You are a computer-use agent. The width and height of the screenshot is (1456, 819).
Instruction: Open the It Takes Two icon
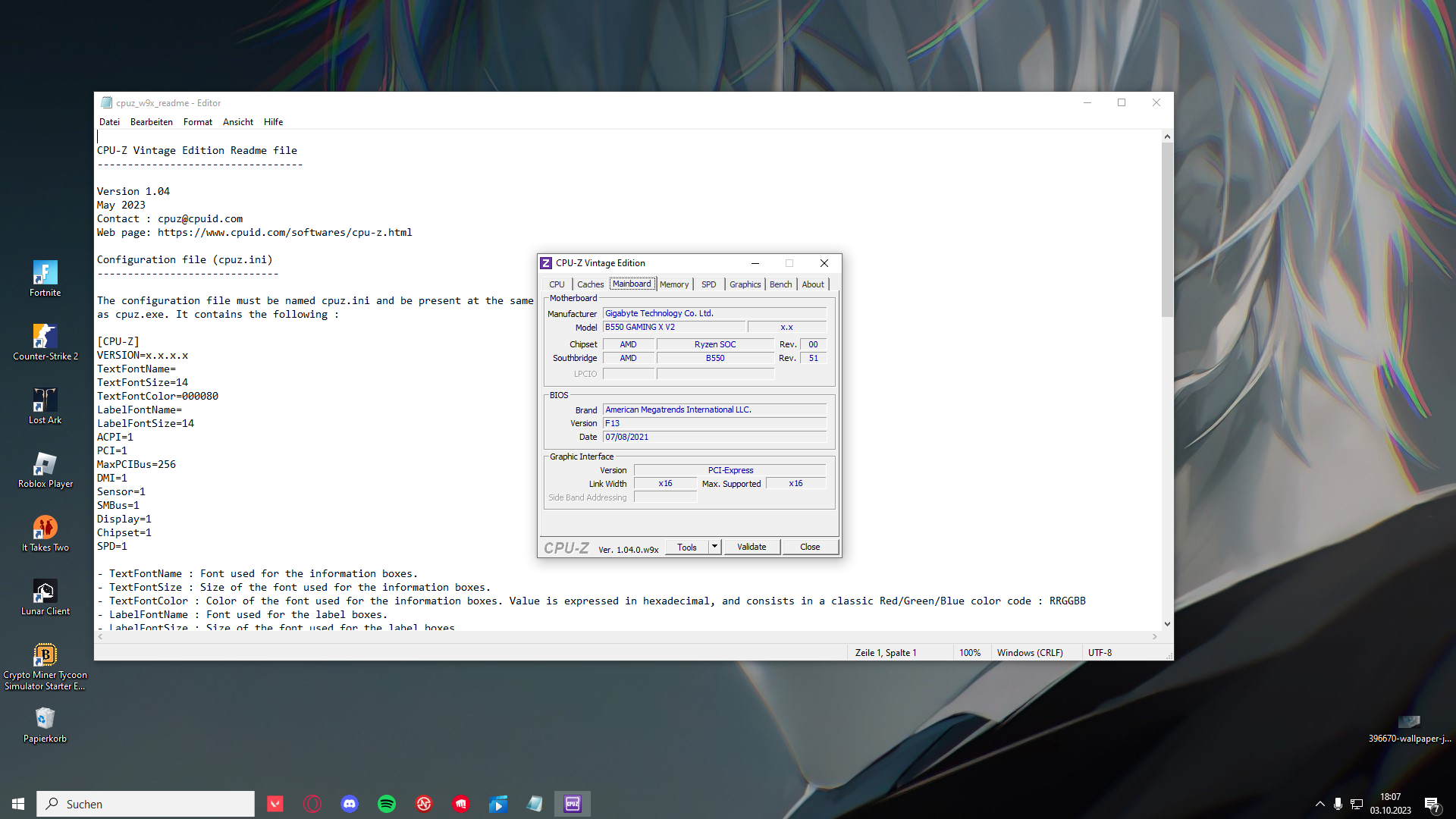pyautogui.click(x=45, y=528)
